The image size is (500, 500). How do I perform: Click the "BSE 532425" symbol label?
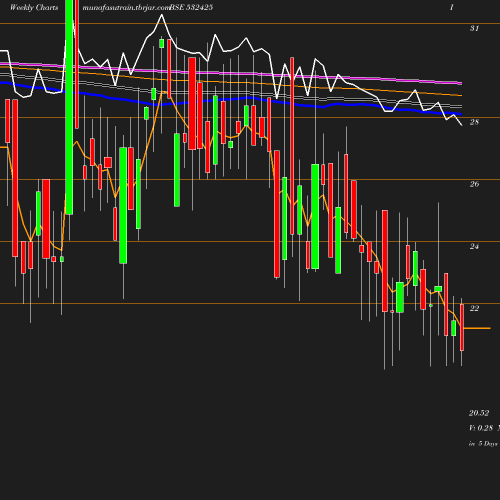pos(191,7)
